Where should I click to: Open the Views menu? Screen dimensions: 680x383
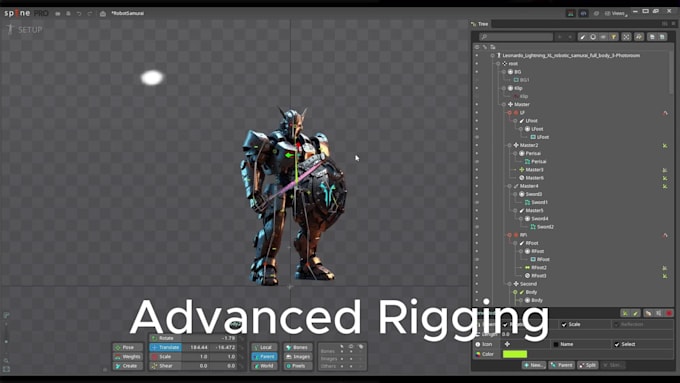(616, 13)
